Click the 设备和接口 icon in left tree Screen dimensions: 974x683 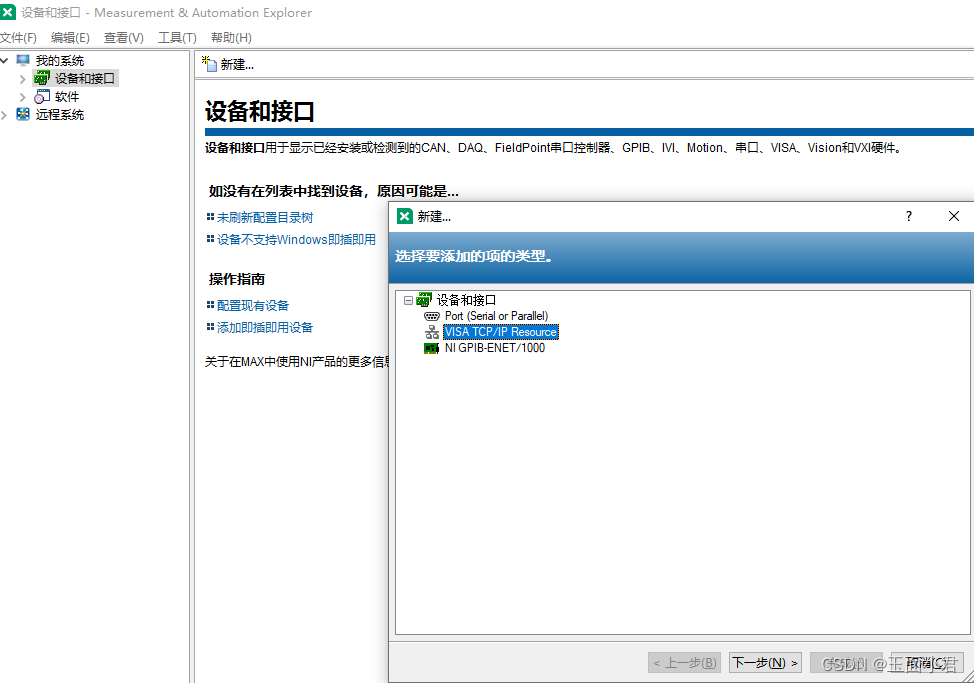[42, 78]
